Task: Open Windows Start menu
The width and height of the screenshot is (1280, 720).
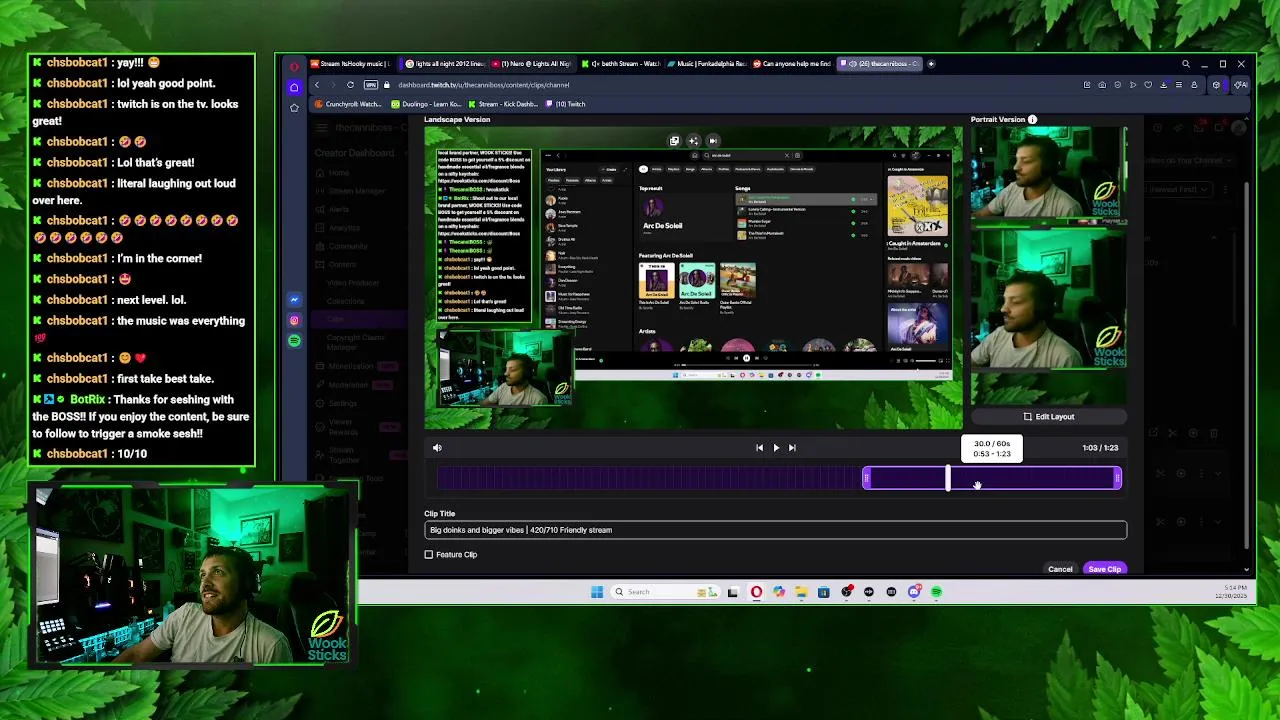Action: coord(597,592)
